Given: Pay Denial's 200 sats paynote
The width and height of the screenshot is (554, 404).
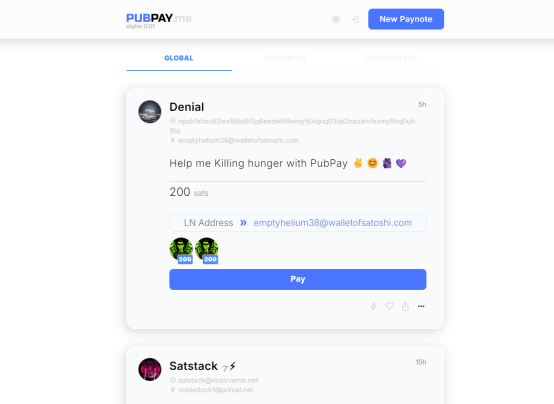Looking at the screenshot, I should coord(297,279).
